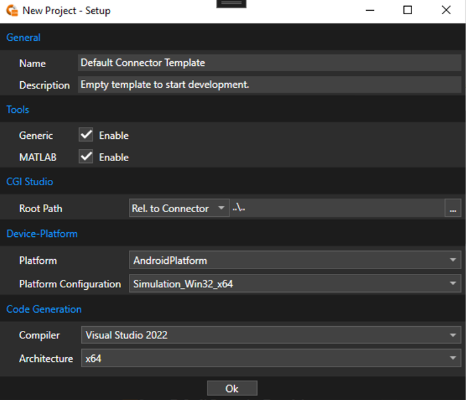466x400 pixels.
Task: Expand the Platform dropdown arrow
Action: (453, 260)
